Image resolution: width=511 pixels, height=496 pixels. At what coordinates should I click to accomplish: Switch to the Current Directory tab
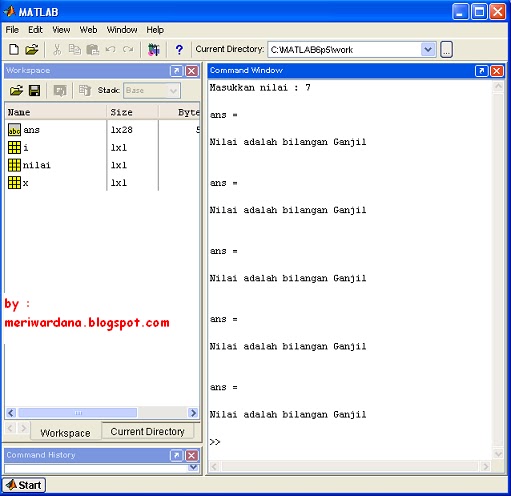147,431
